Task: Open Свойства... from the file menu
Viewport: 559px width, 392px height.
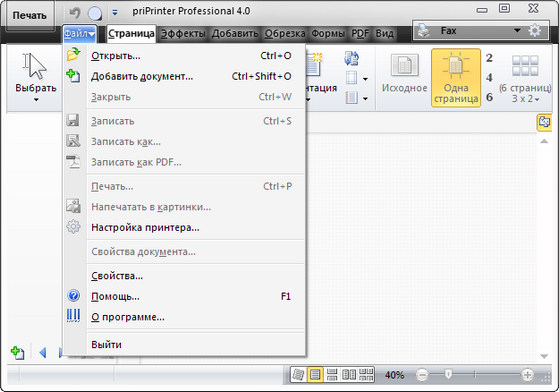Action: [x=185, y=276]
